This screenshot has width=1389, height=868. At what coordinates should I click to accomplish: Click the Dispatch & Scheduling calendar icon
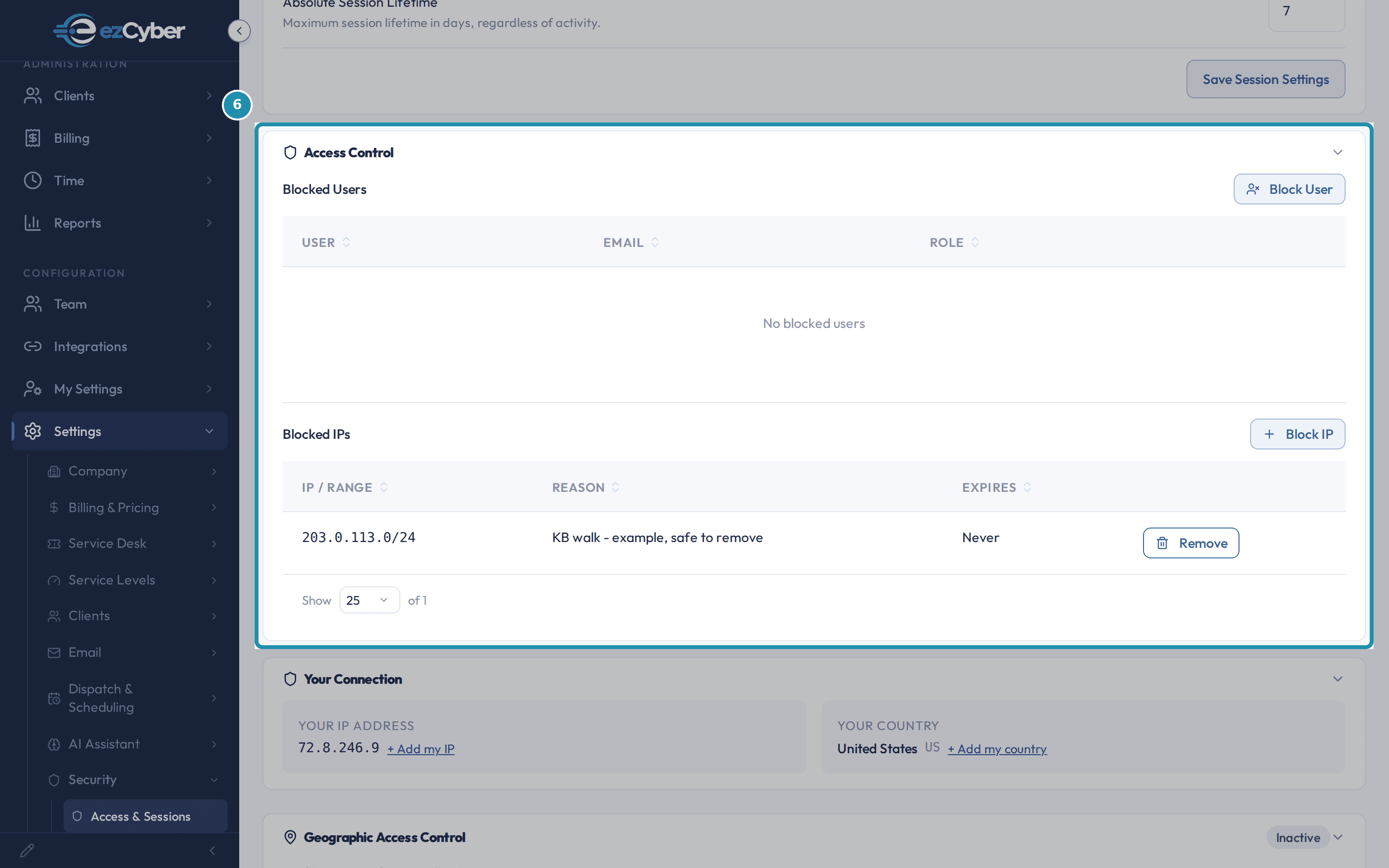(x=54, y=698)
